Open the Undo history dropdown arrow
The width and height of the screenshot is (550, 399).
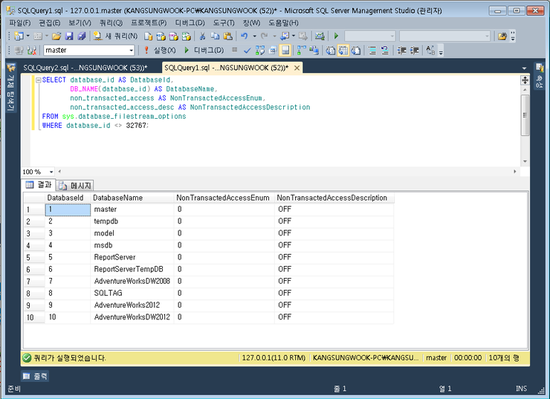click(x=255, y=36)
